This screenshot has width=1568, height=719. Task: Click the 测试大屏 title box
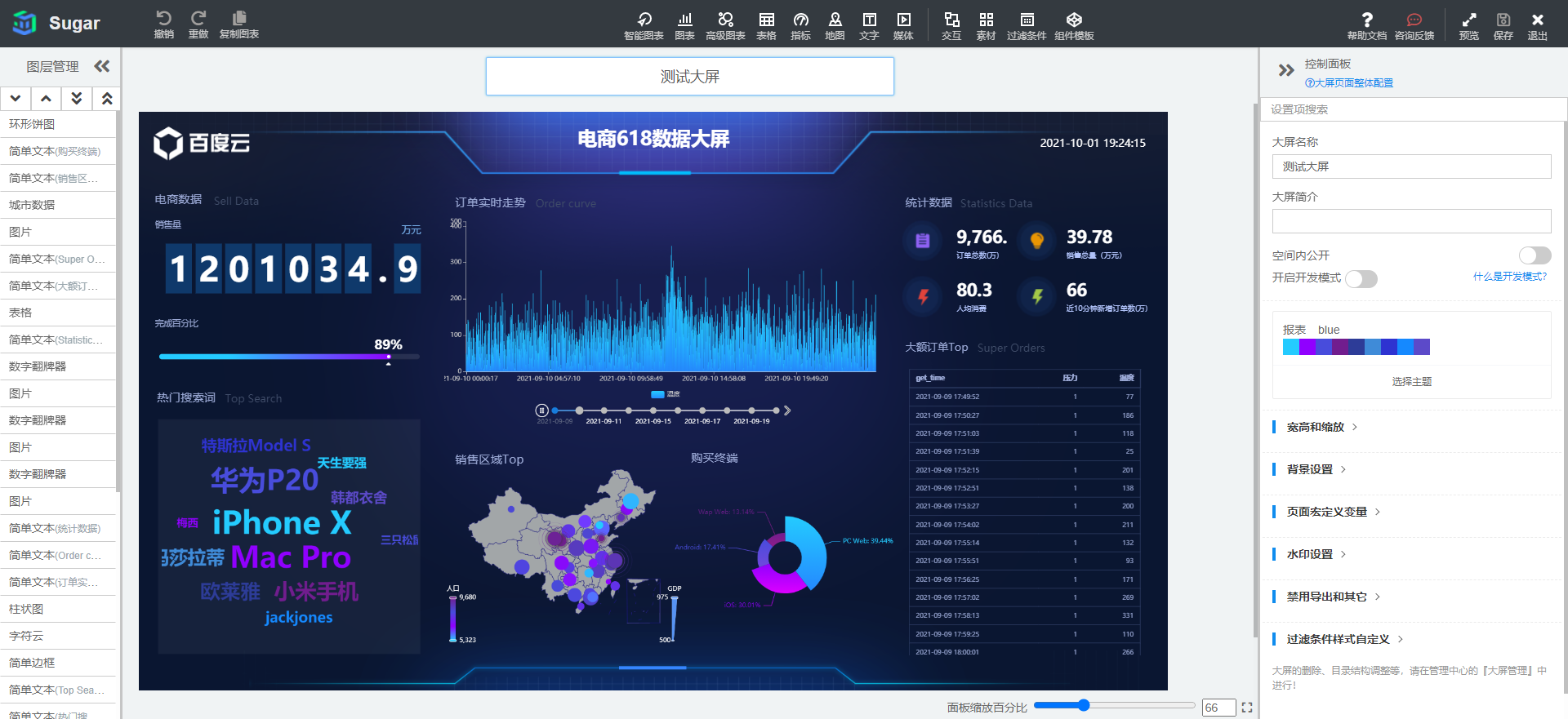pyautogui.click(x=690, y=77)
